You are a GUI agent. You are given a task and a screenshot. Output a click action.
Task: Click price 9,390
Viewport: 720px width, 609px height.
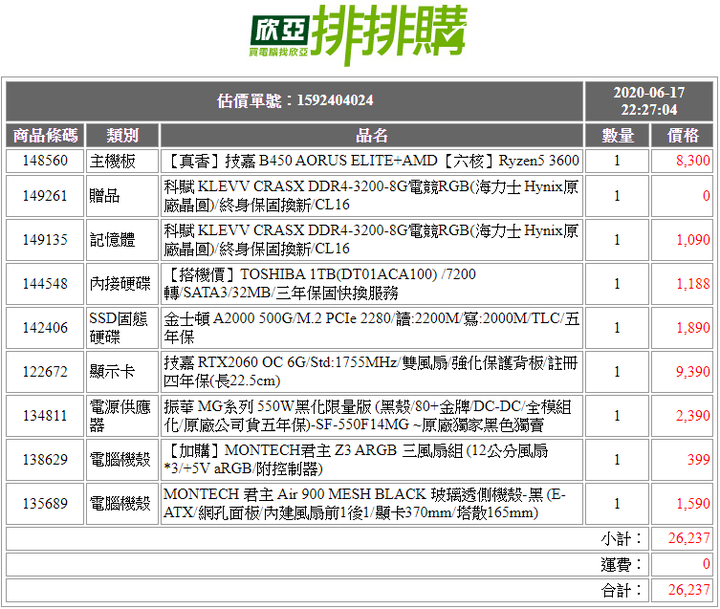[693, 372]
